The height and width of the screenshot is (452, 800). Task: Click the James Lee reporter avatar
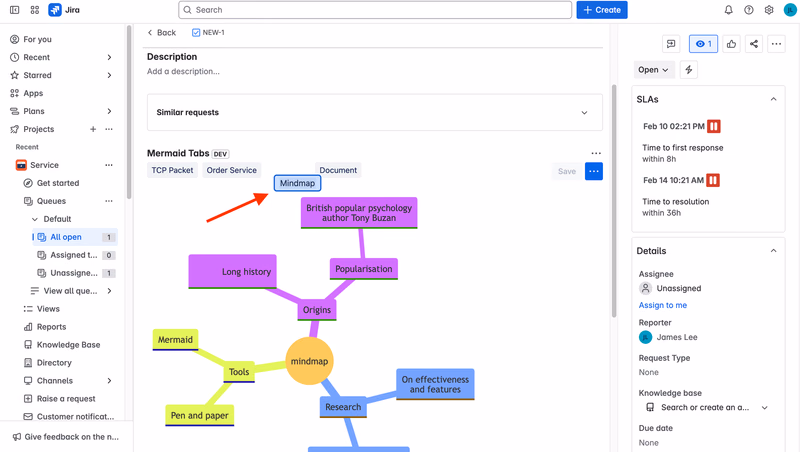click(645, 337)
